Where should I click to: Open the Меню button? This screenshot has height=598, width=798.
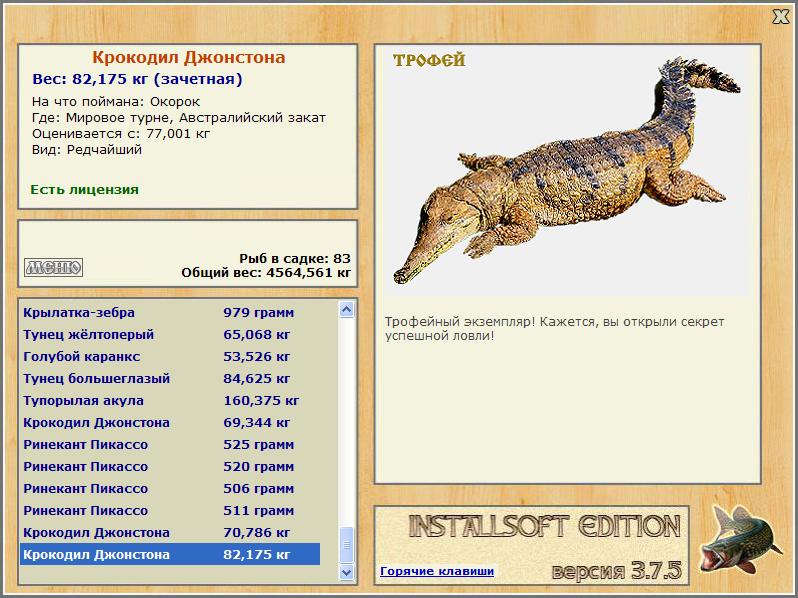coord(53,267)
